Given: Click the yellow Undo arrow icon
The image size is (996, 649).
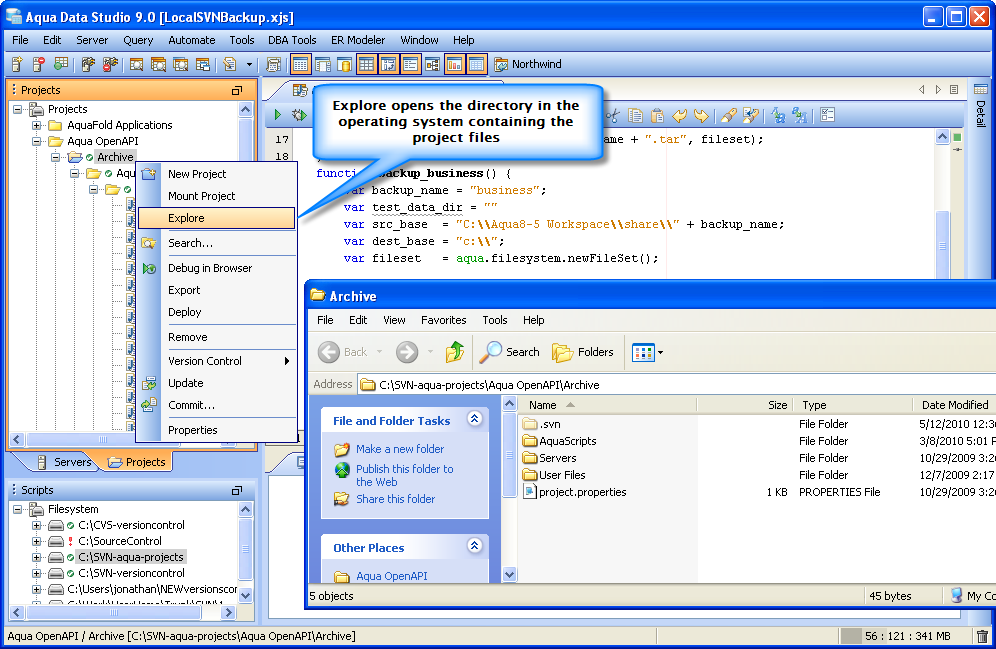Looking at the screenshot, I should 679,116.
